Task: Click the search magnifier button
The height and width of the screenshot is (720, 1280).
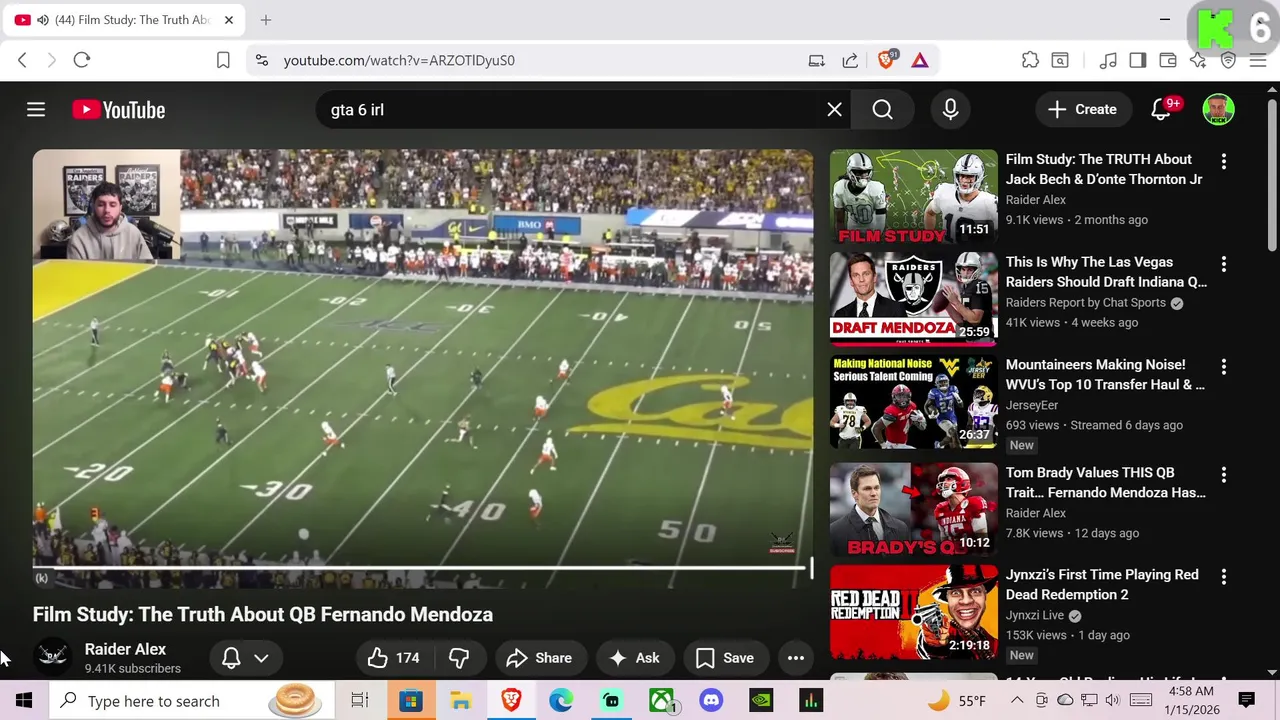Action: pyautogui.click(x=882, y=110)
